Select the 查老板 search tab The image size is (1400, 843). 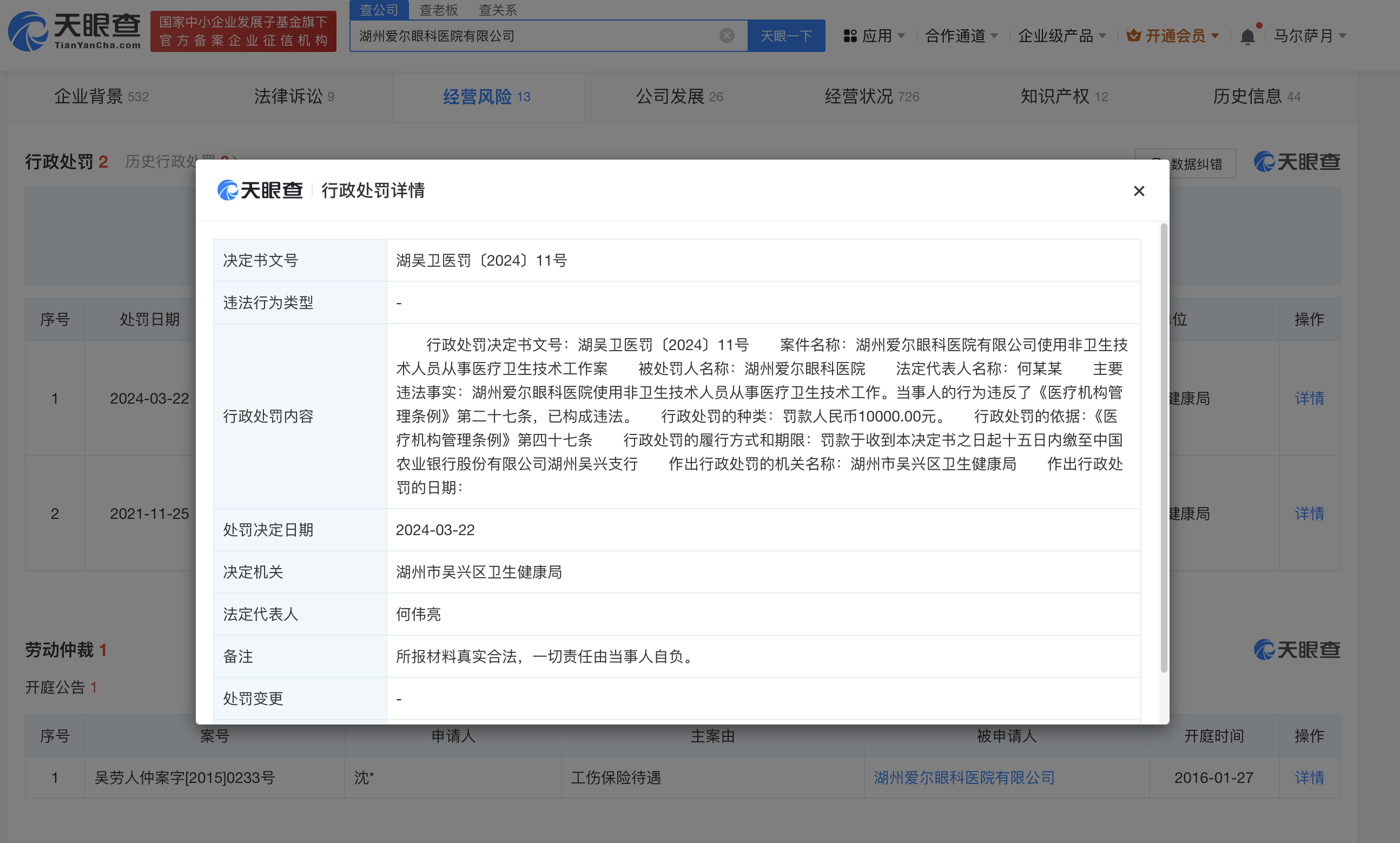(x=438, y=10)
